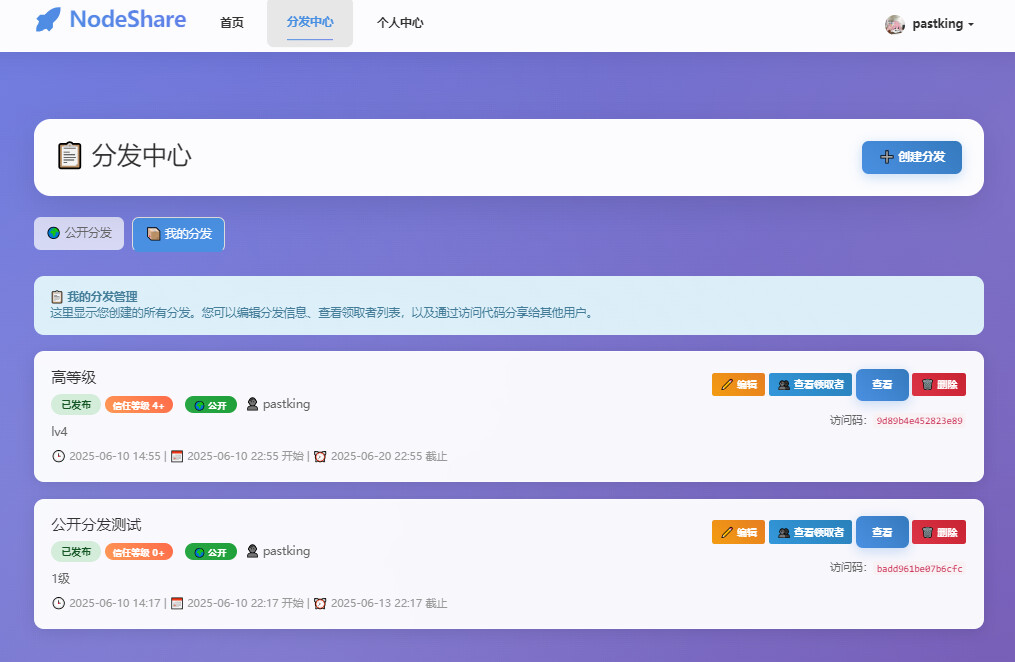
Task: Select the 我的分发 tab
Action: click(179, 234)
